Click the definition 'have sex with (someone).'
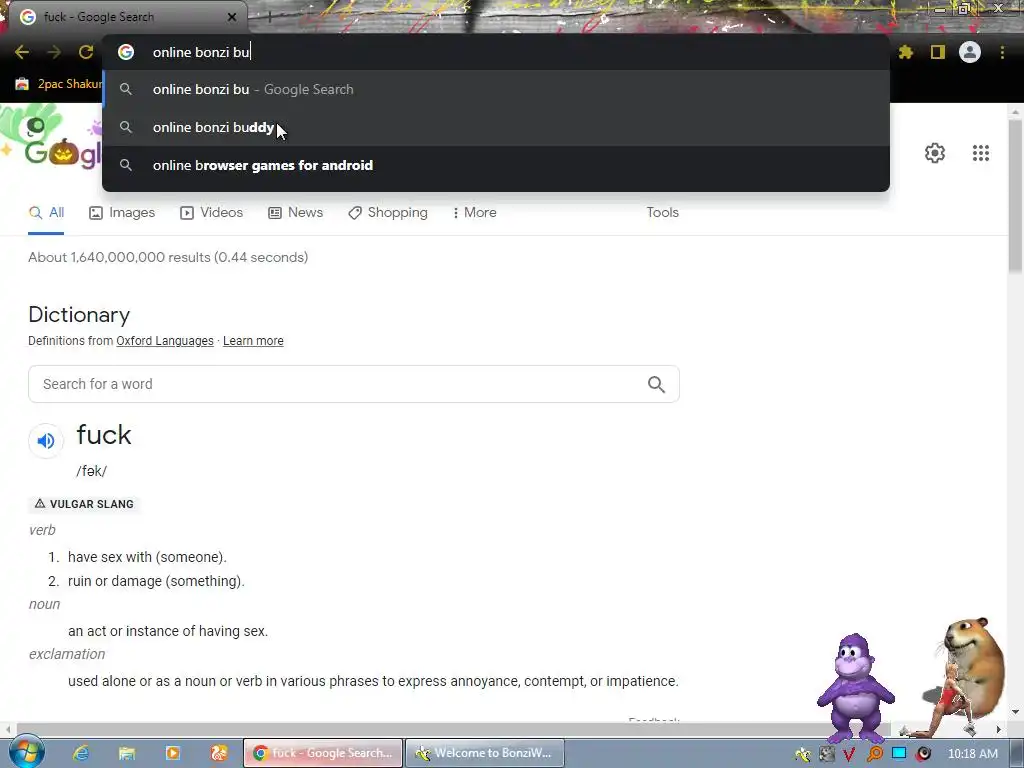1024x768 pixels. point(147,557)
